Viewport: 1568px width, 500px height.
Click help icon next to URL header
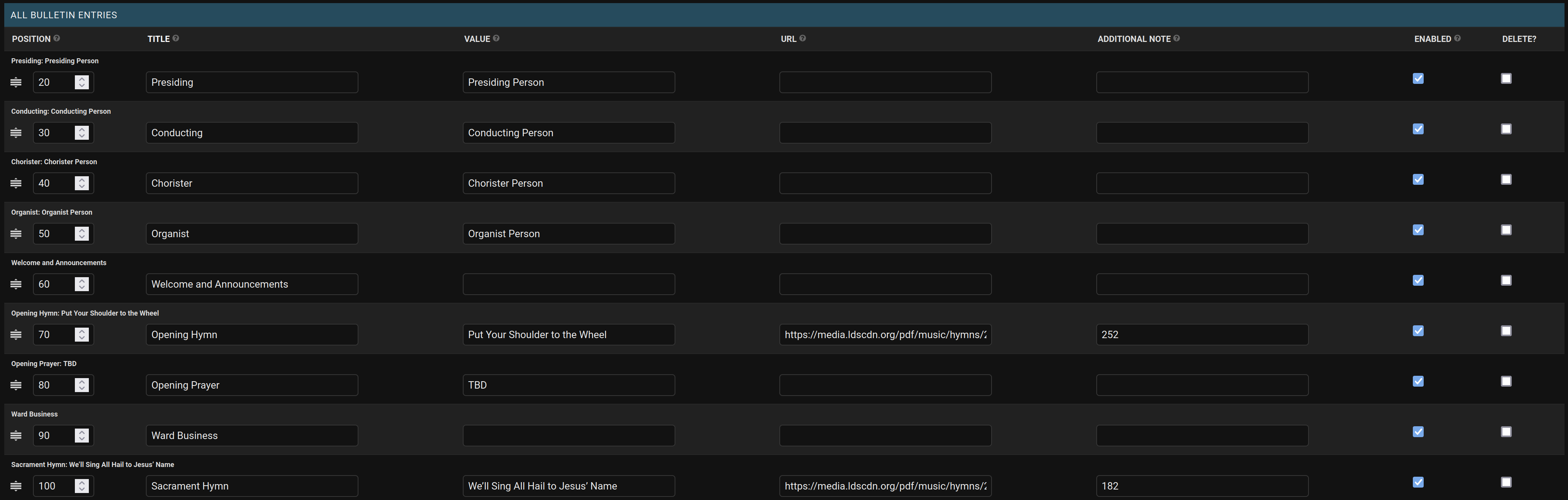[802, 38]
